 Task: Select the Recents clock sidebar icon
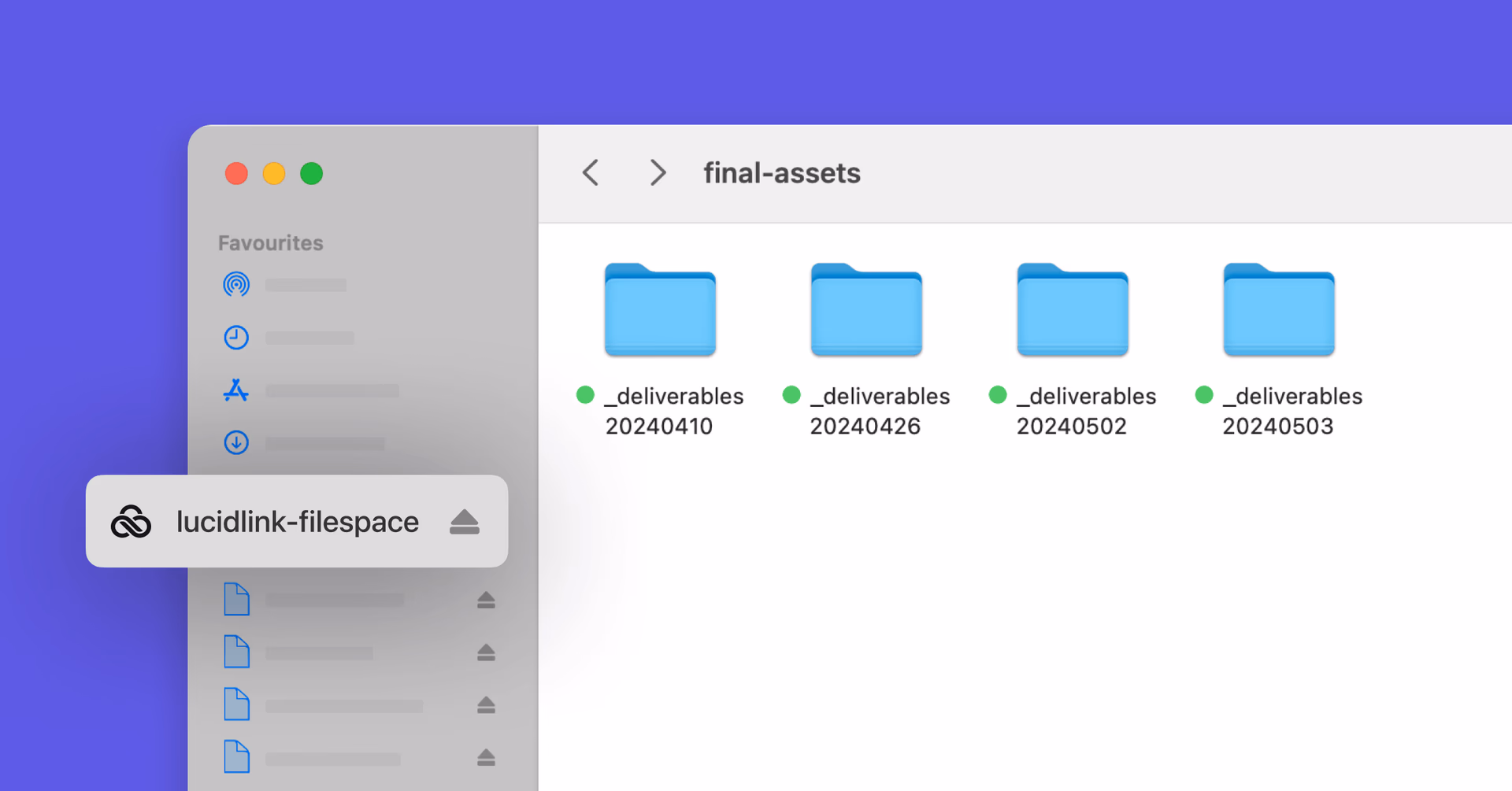pyautogui.click(x=236, y=338)
